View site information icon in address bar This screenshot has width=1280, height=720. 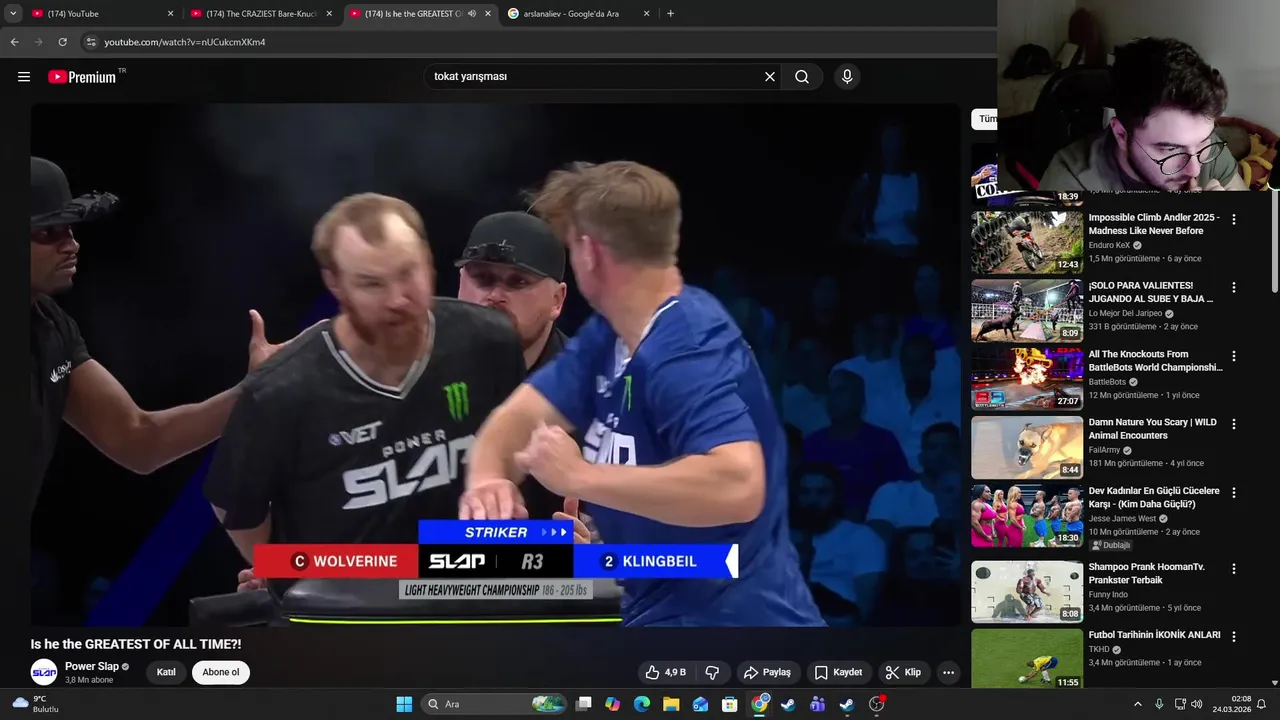(91, 42)
